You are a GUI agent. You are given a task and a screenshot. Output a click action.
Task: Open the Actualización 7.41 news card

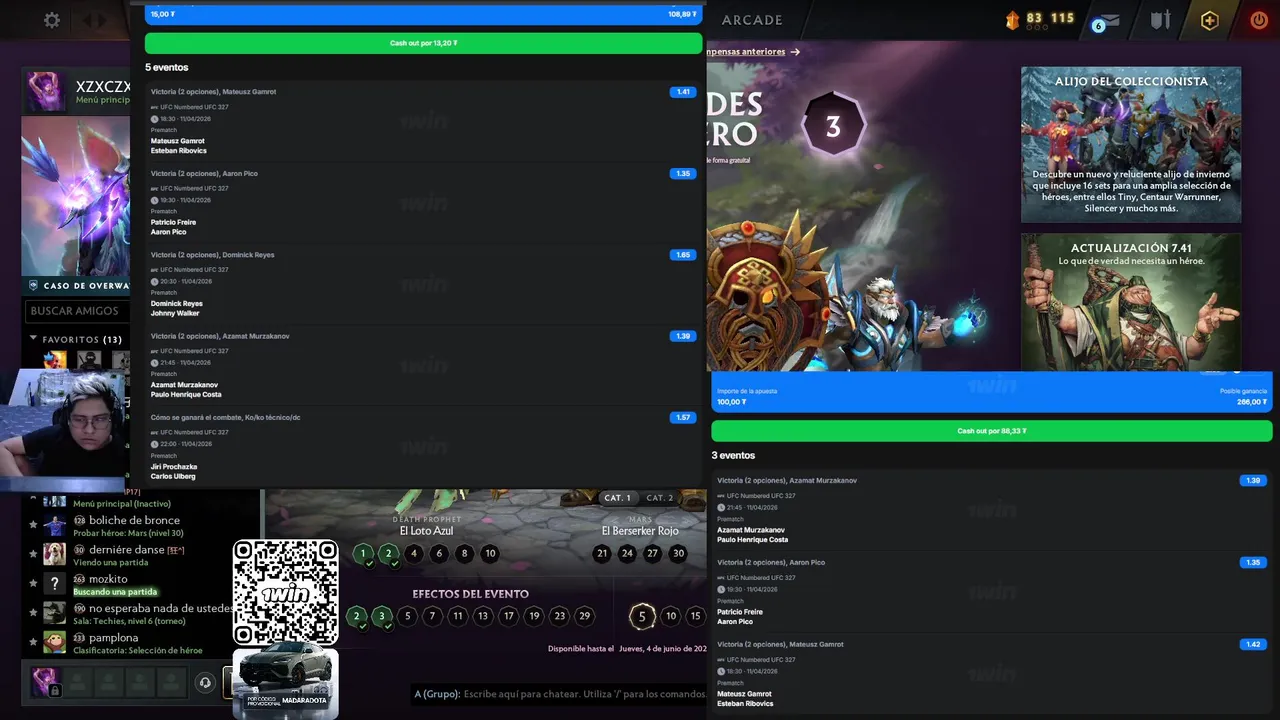tap(1131, 303)
